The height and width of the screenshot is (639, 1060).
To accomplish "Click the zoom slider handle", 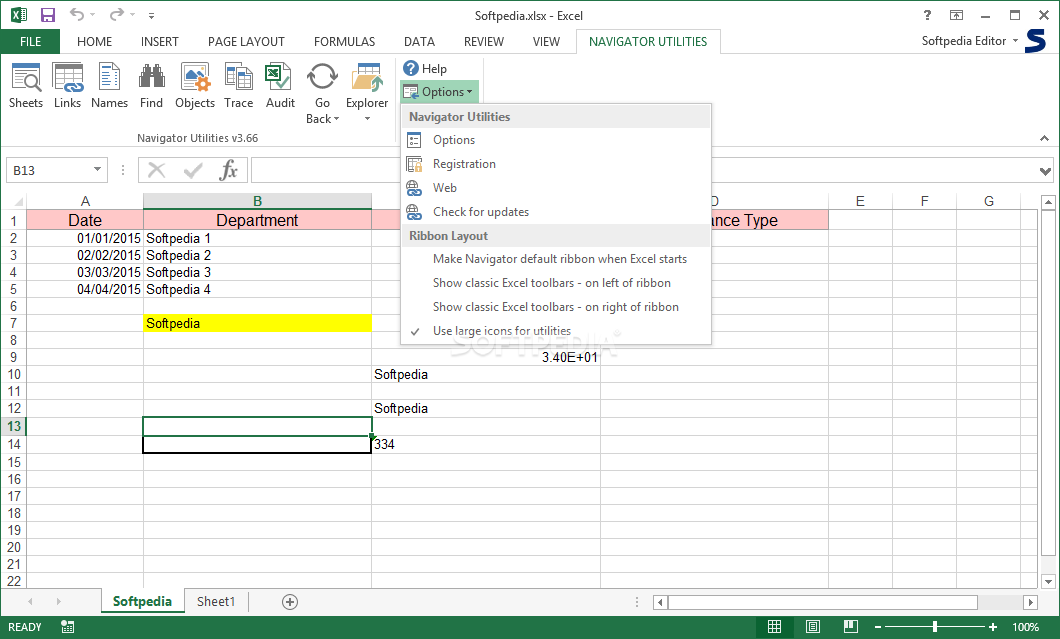I will (935, 627).
